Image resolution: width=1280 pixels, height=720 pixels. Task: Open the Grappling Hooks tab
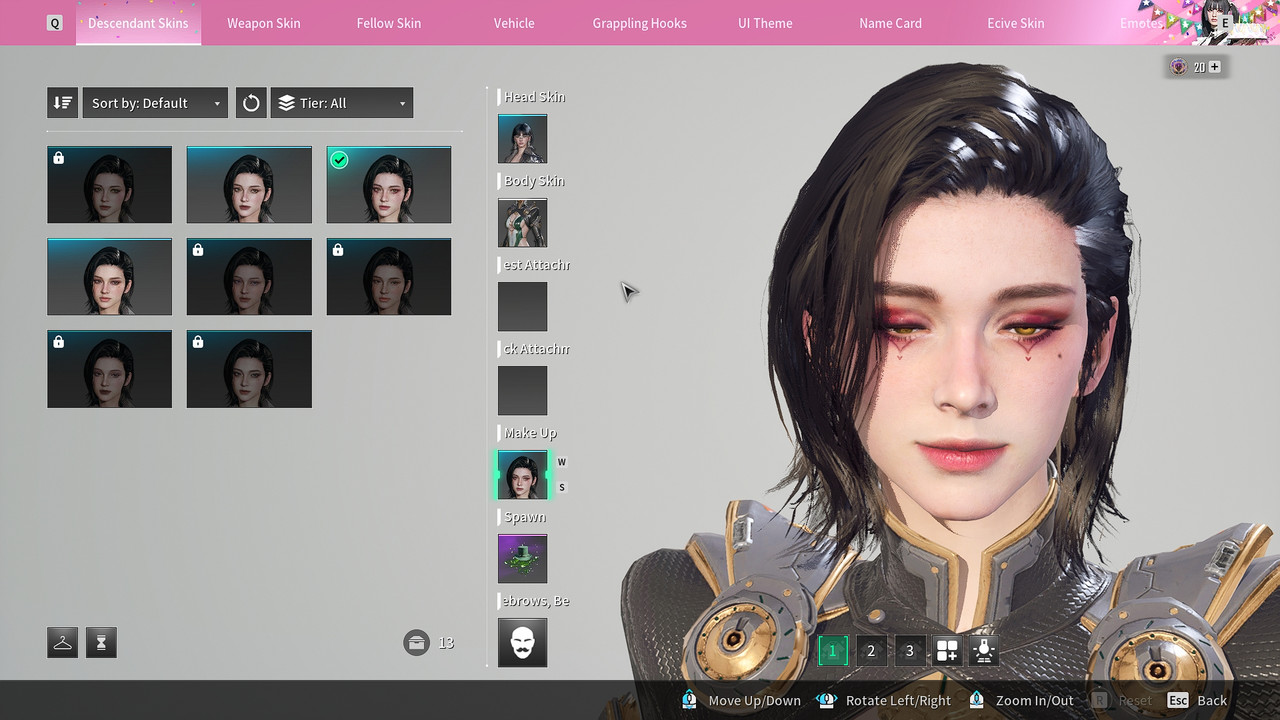(x=640, y=23)
